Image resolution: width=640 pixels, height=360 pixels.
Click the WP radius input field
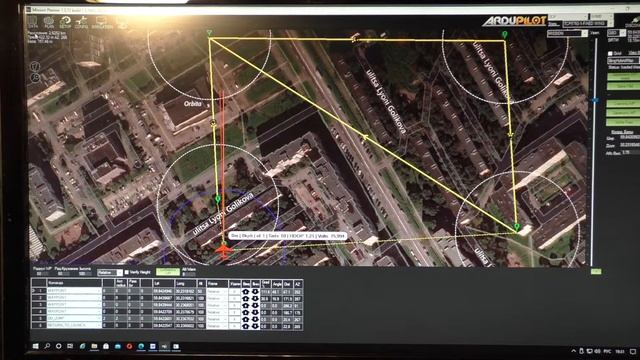42,273
